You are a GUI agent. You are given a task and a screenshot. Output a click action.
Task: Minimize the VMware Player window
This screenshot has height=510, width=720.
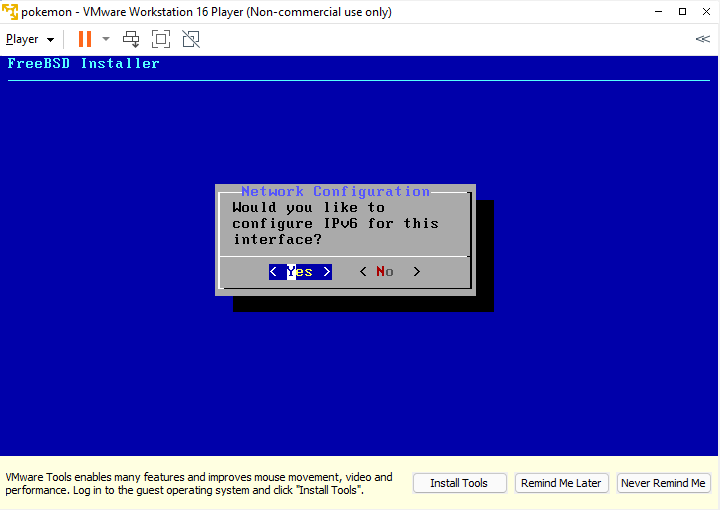point(658,11)
